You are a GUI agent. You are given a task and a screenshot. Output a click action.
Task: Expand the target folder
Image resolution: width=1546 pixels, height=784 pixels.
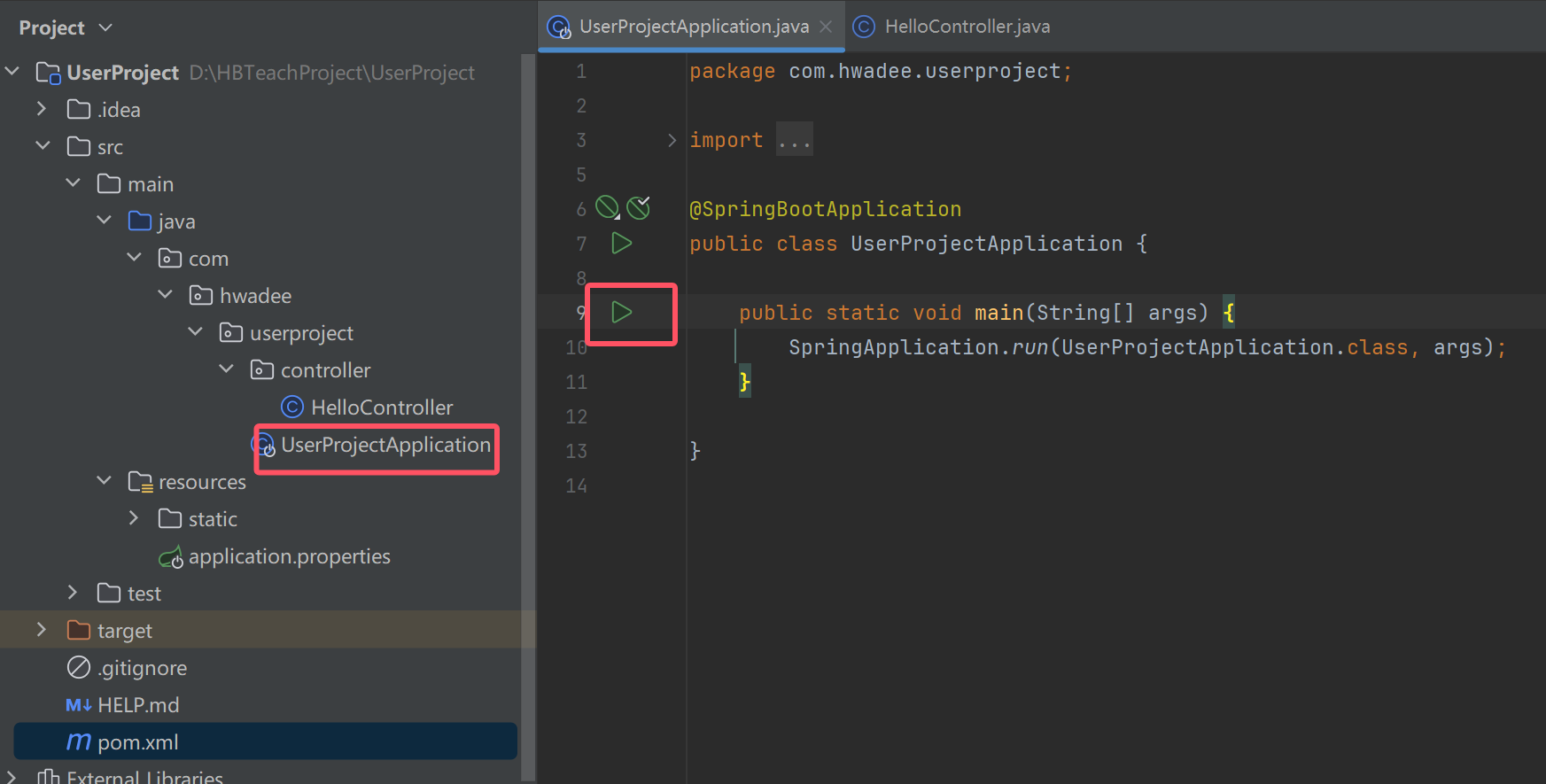point(42,629)
